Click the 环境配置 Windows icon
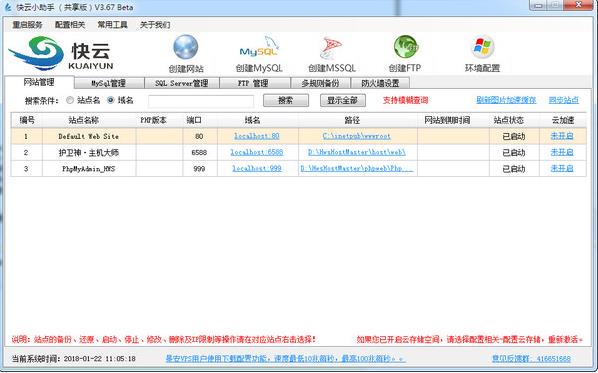 click(482, 47)
